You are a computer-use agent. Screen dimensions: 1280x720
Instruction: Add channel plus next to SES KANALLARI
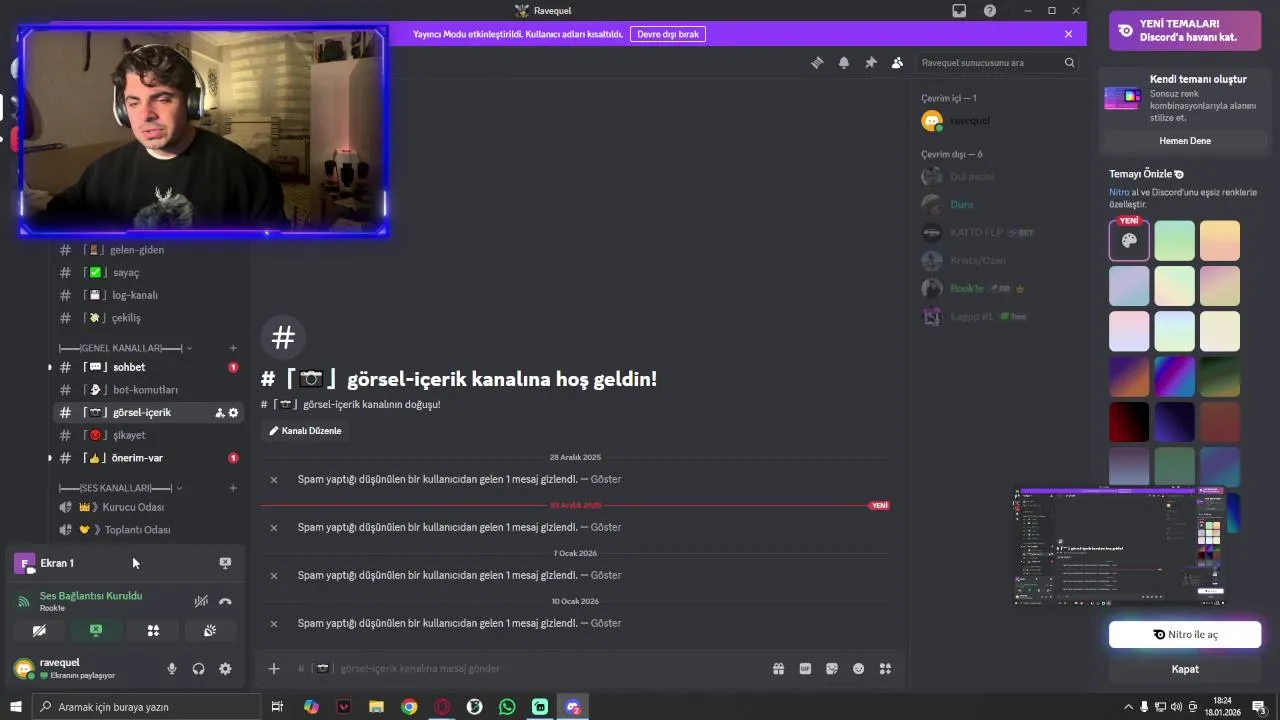pos(233,488)
